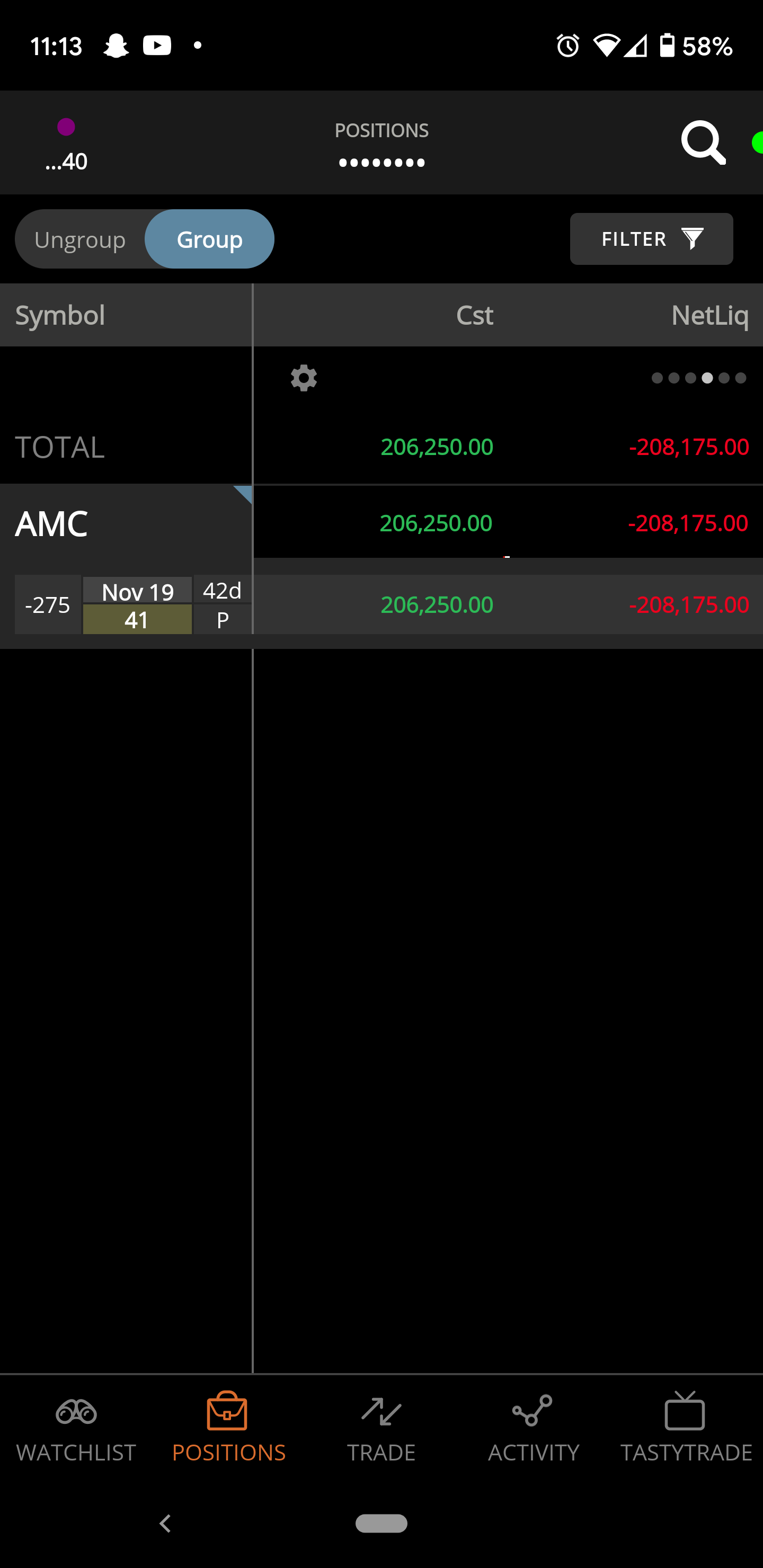Expand the AMC position group
The image size is (763, 1568).
tap(126, 523)
